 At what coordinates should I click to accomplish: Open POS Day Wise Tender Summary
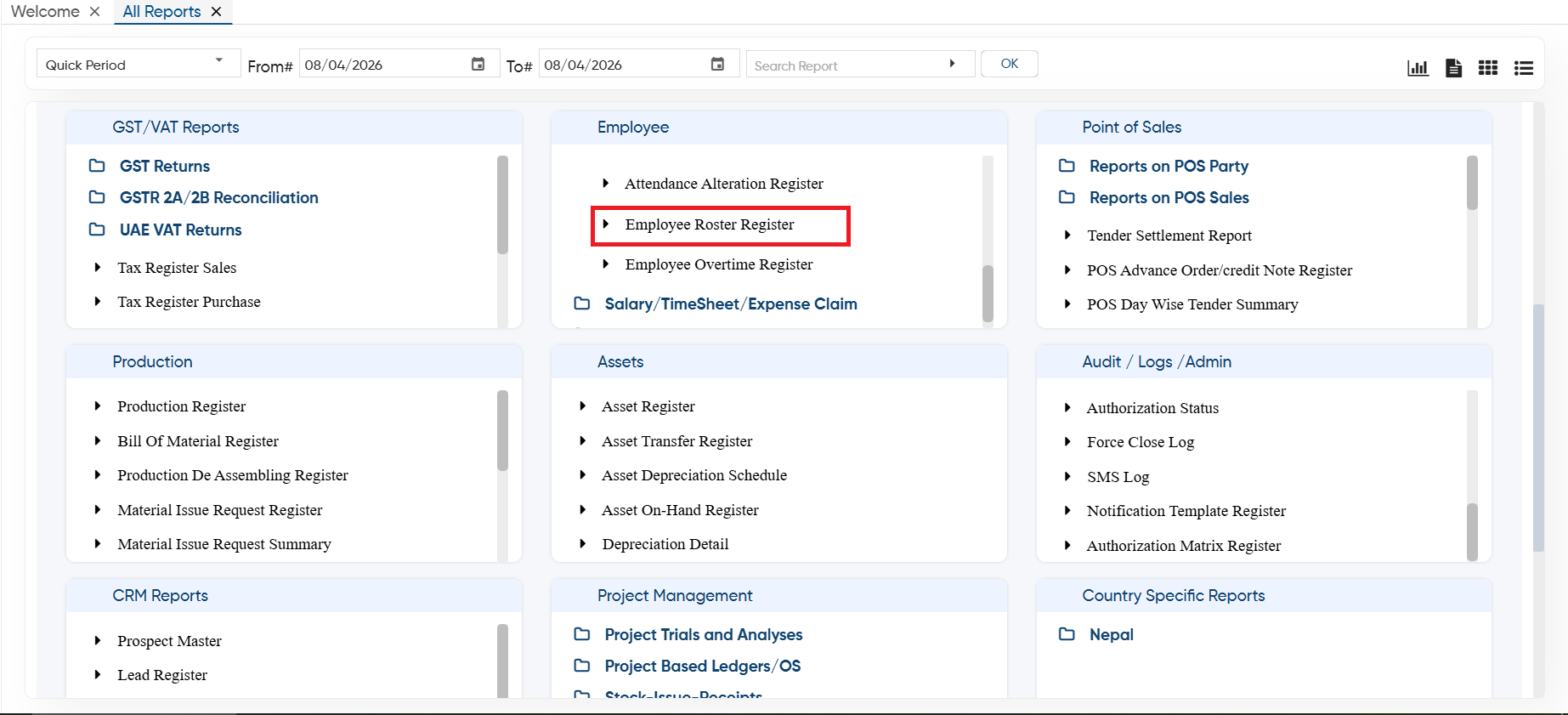pyautogui.click(x=1192, y=304)
